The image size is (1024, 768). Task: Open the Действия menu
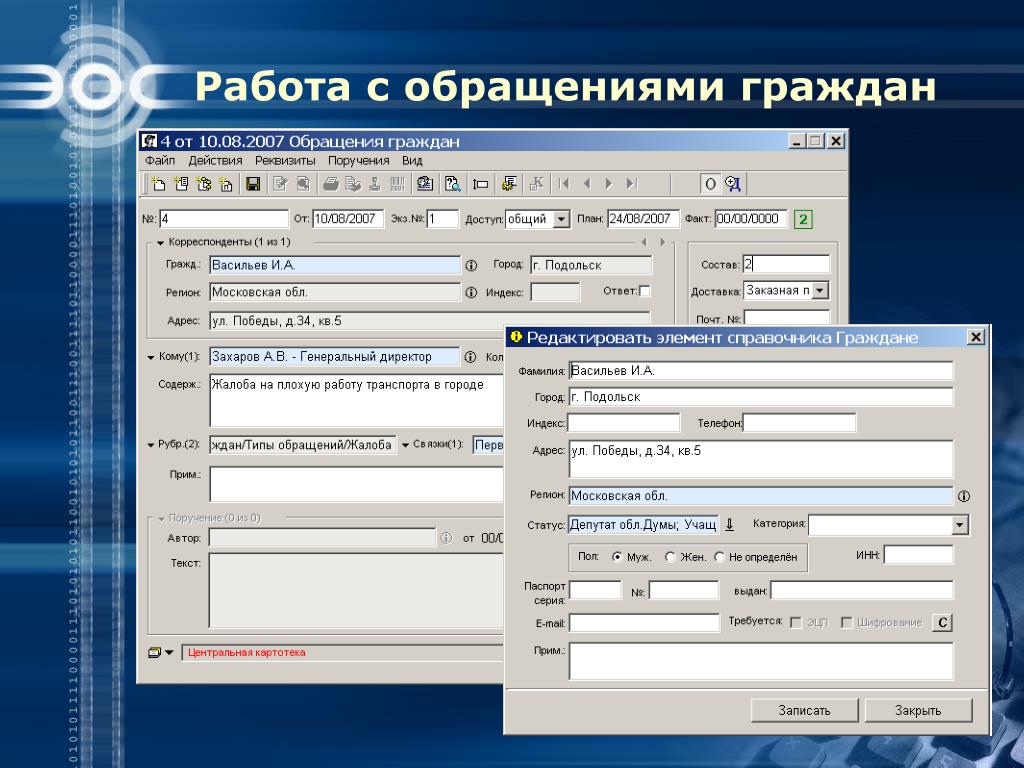(215, 161)
